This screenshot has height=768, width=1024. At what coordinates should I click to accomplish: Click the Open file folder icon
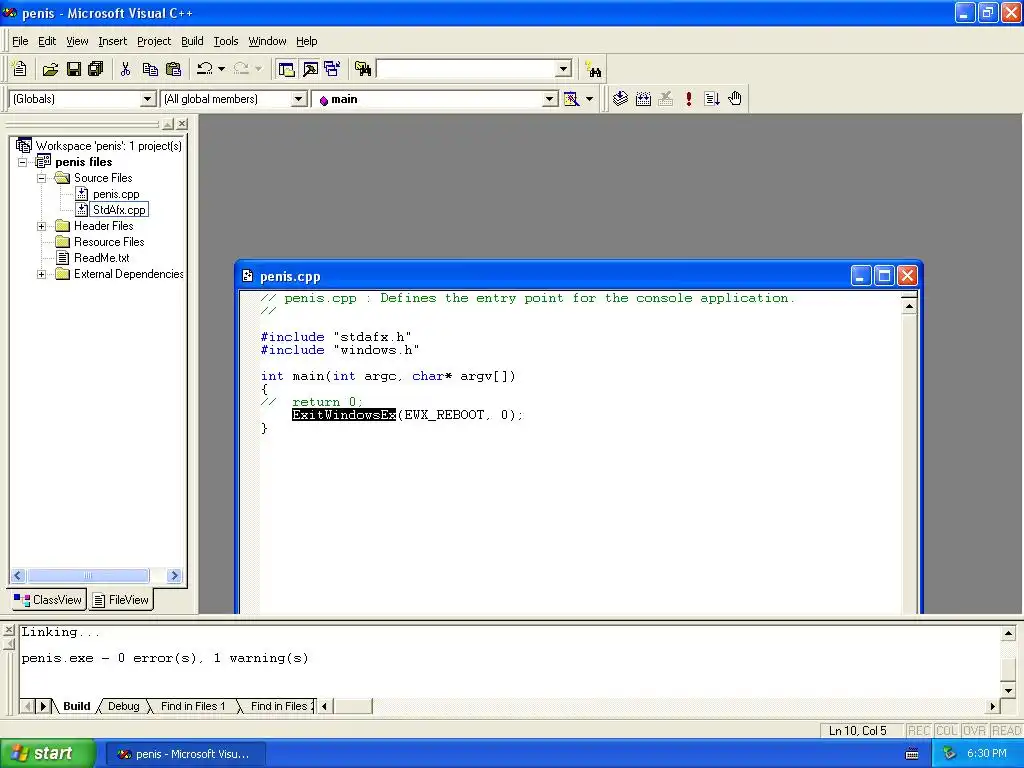pyautogui.click(x=50, y=69)
